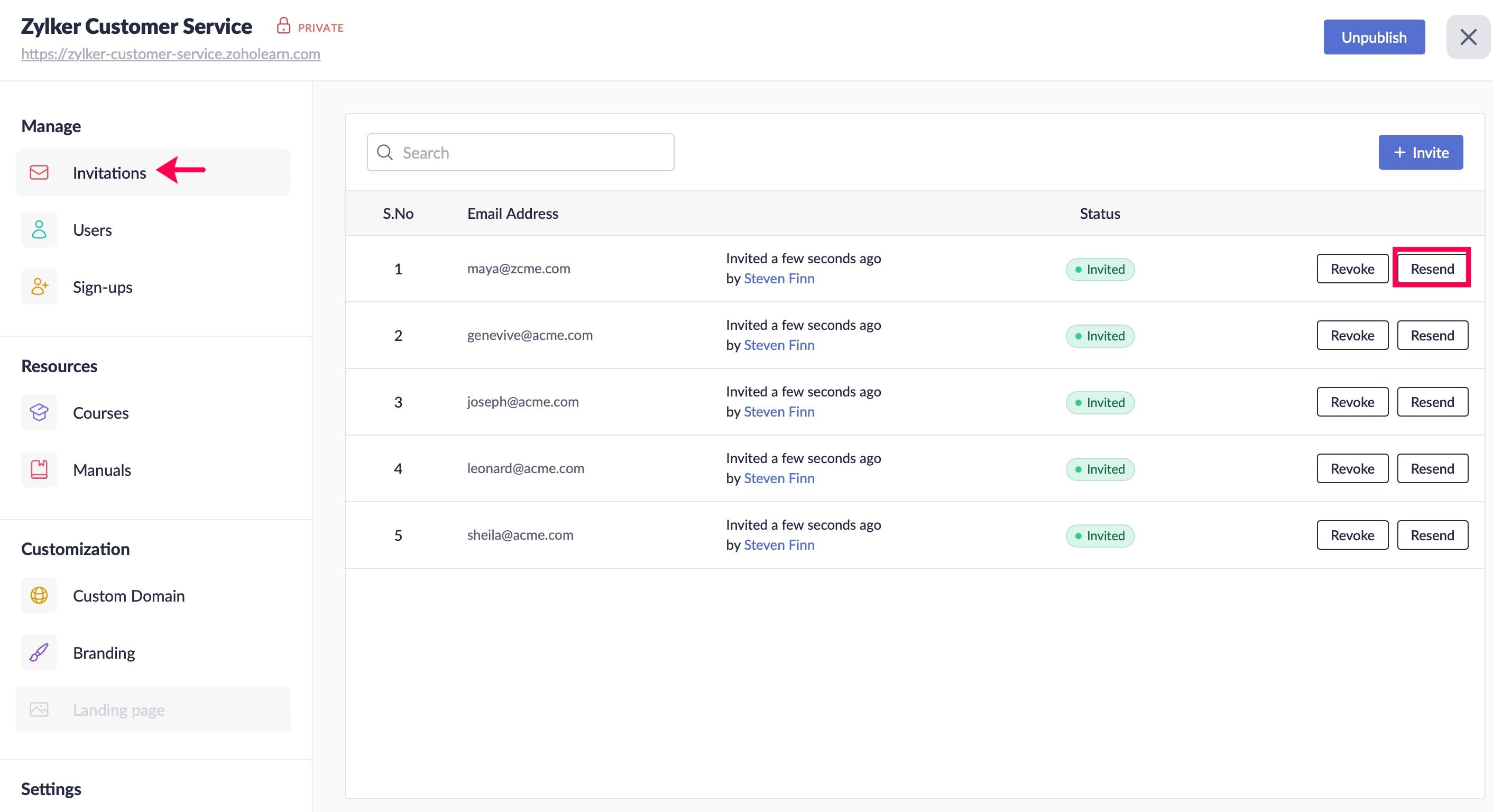The image size is (1493, 812).
Task: Open the Users menu item
Action: [92, 230]
